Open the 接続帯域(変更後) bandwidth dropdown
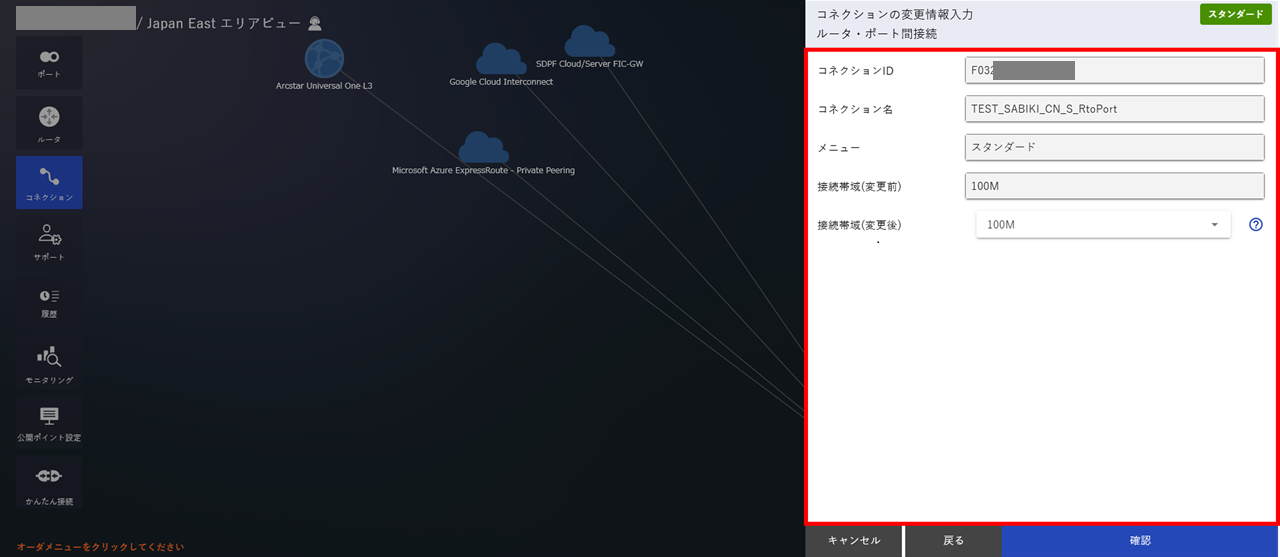 [1103, 225]
